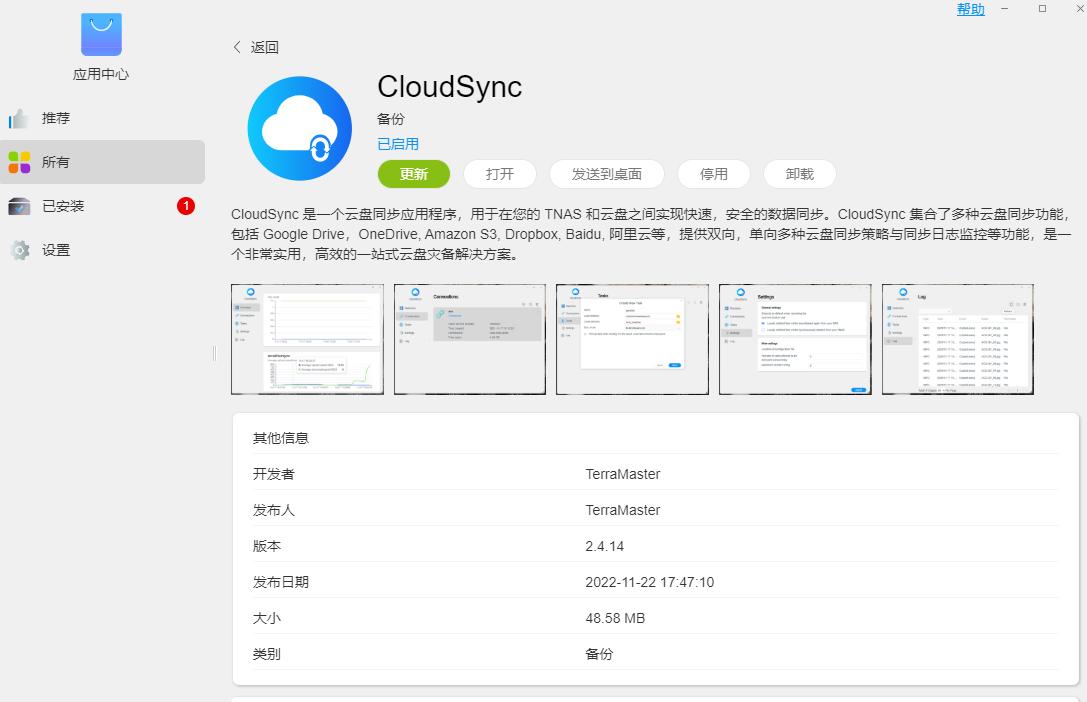
Task: Update CloudSync with the 更新 button
Action: point(413,173)
